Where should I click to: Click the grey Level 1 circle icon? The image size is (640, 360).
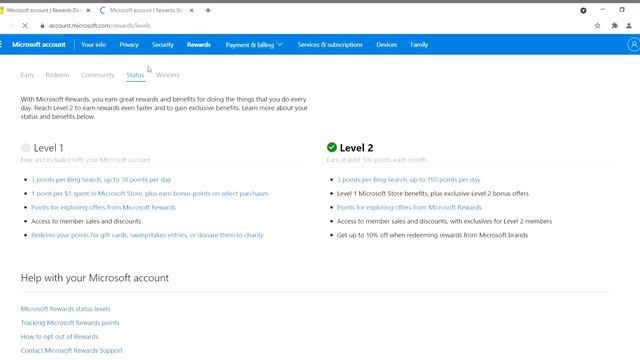pos(26,147)
